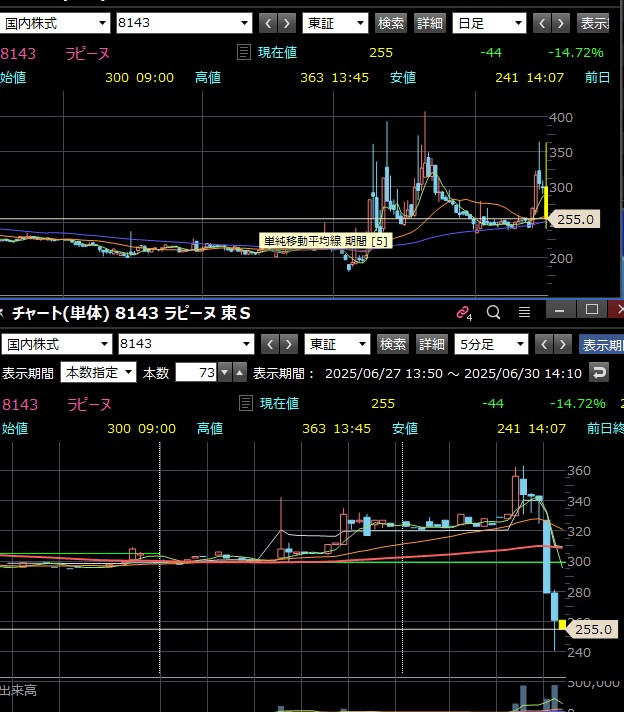Step to next timeframe in upper chart
Image resolution: width=624 pixels, height=712 pixels.
[560, 23]
